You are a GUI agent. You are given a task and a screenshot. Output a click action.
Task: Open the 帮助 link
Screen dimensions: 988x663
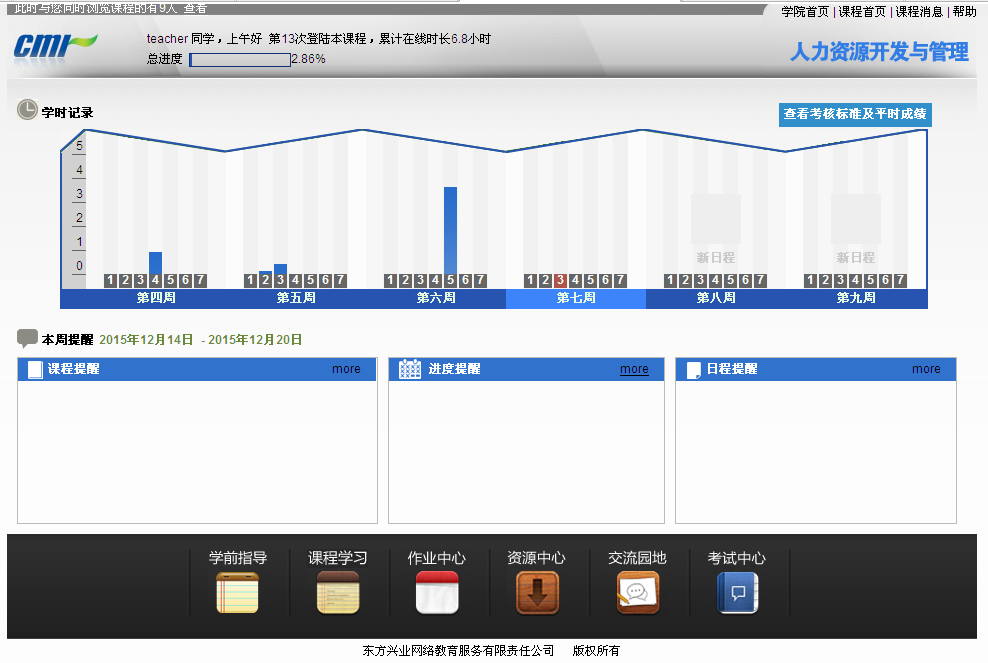(x=964, y=12)
